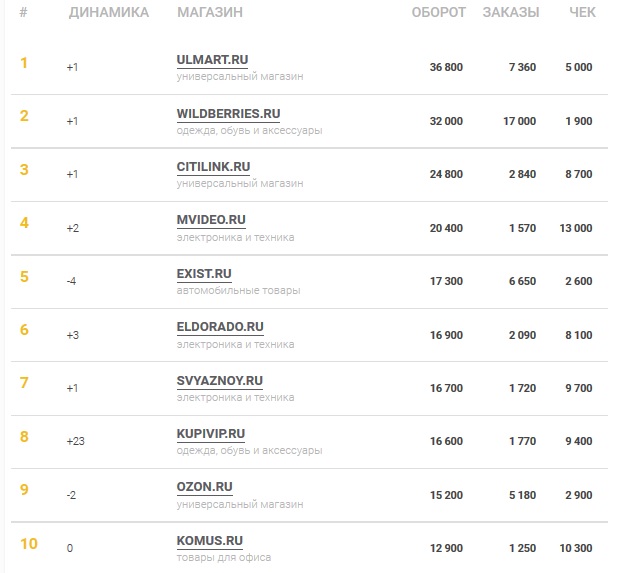This screenshot has height=573, width=621.
Task: Select rank number 10 row
Action: (x=29, y=544)
